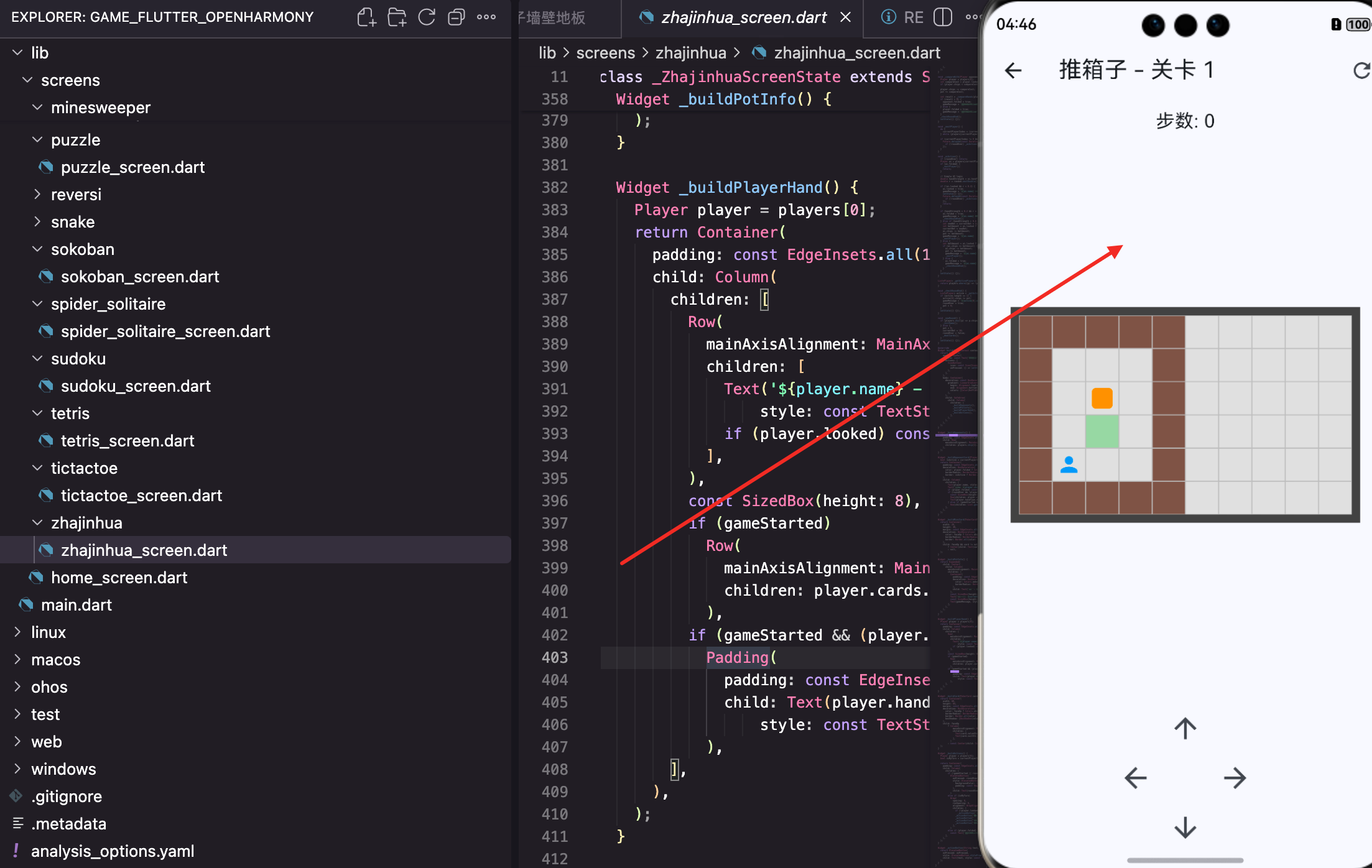This screenshot has height=868, width=1372.
Task: Switch to the RE preview tab
Action: (903, 17)
